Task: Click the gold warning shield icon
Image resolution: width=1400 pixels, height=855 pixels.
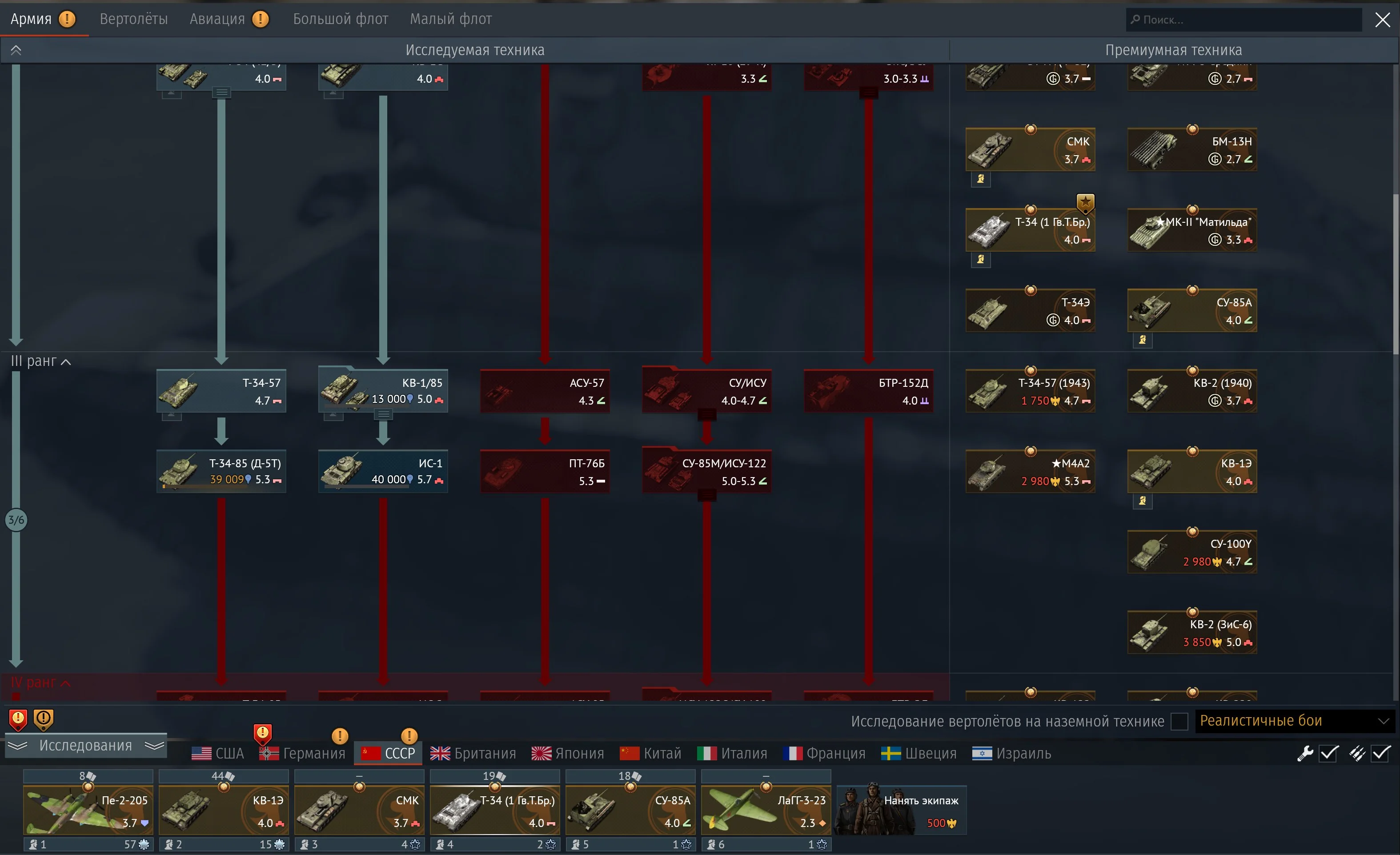Action: click(43, 720)
